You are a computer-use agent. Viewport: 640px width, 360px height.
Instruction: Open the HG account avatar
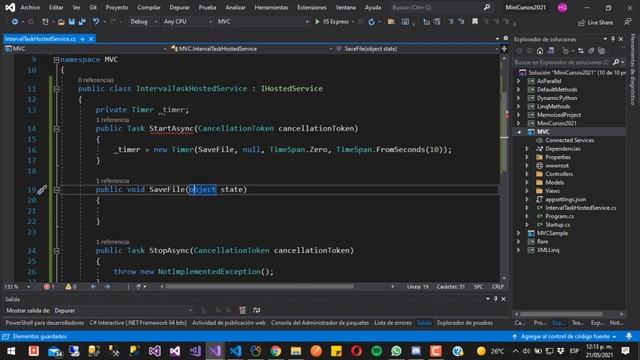pos(562,7)
